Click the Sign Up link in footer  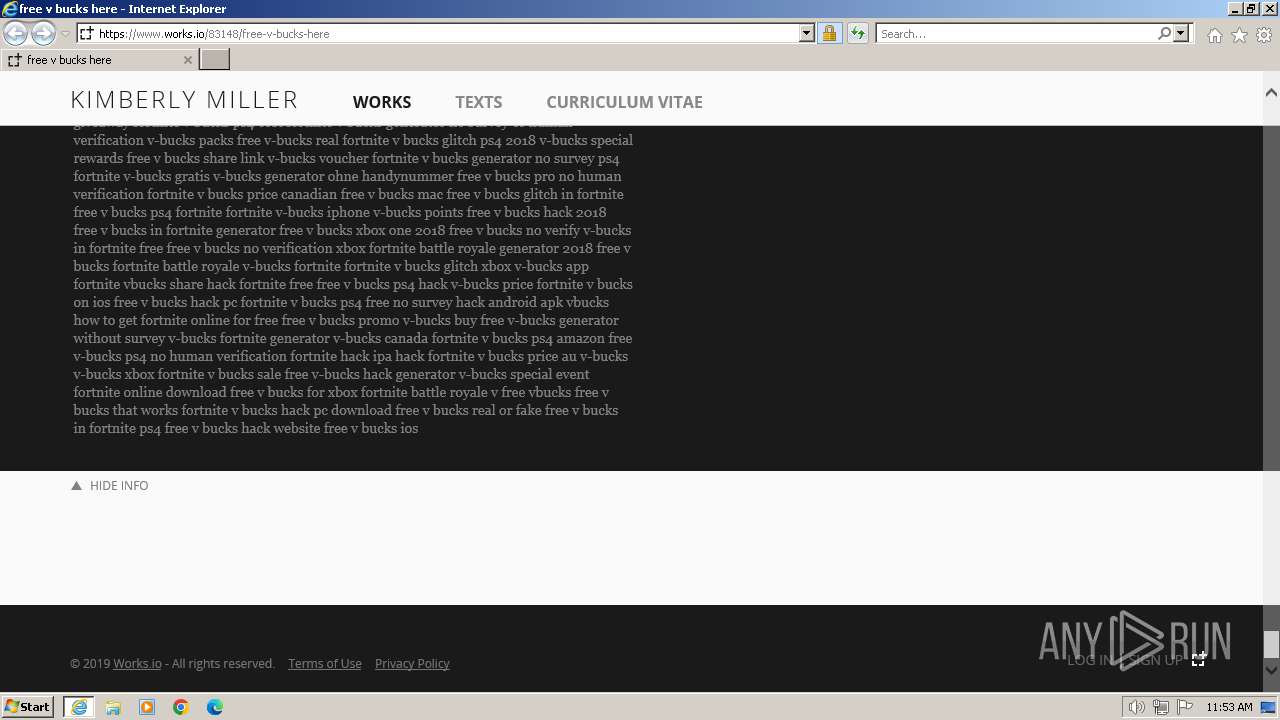coord(1156,660)
